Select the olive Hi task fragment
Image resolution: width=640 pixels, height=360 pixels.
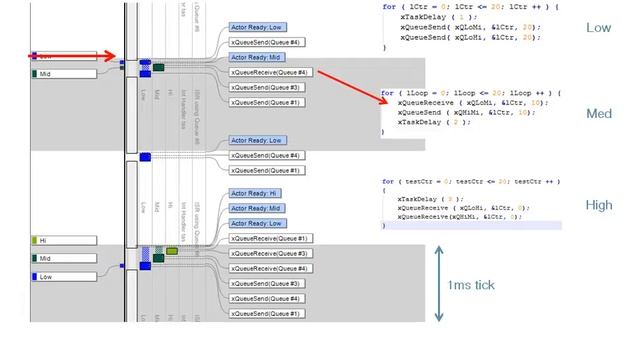172,251
